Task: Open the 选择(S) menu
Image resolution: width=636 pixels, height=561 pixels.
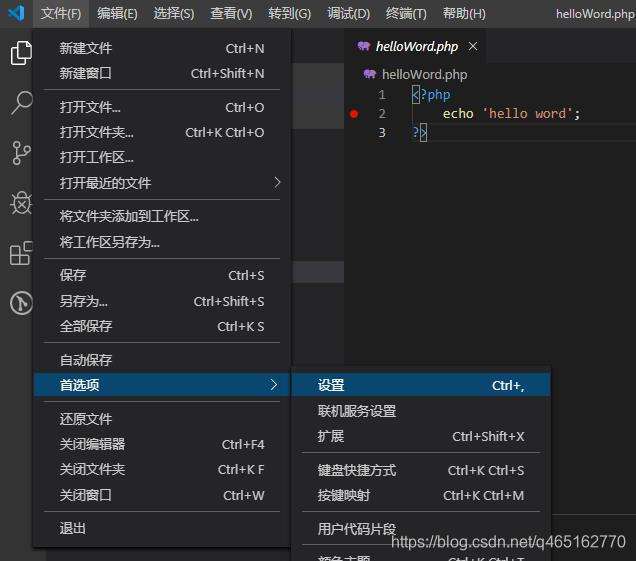Action: pyautogui.click(x=174, y=14)
